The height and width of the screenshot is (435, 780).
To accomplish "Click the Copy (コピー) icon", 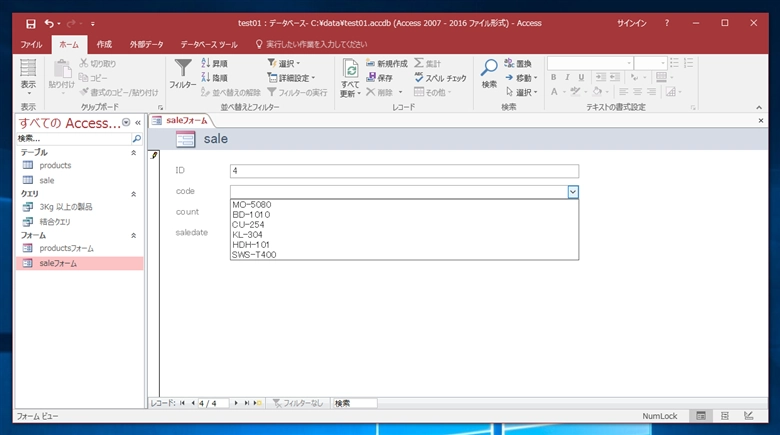I will (x=84, y=78).
